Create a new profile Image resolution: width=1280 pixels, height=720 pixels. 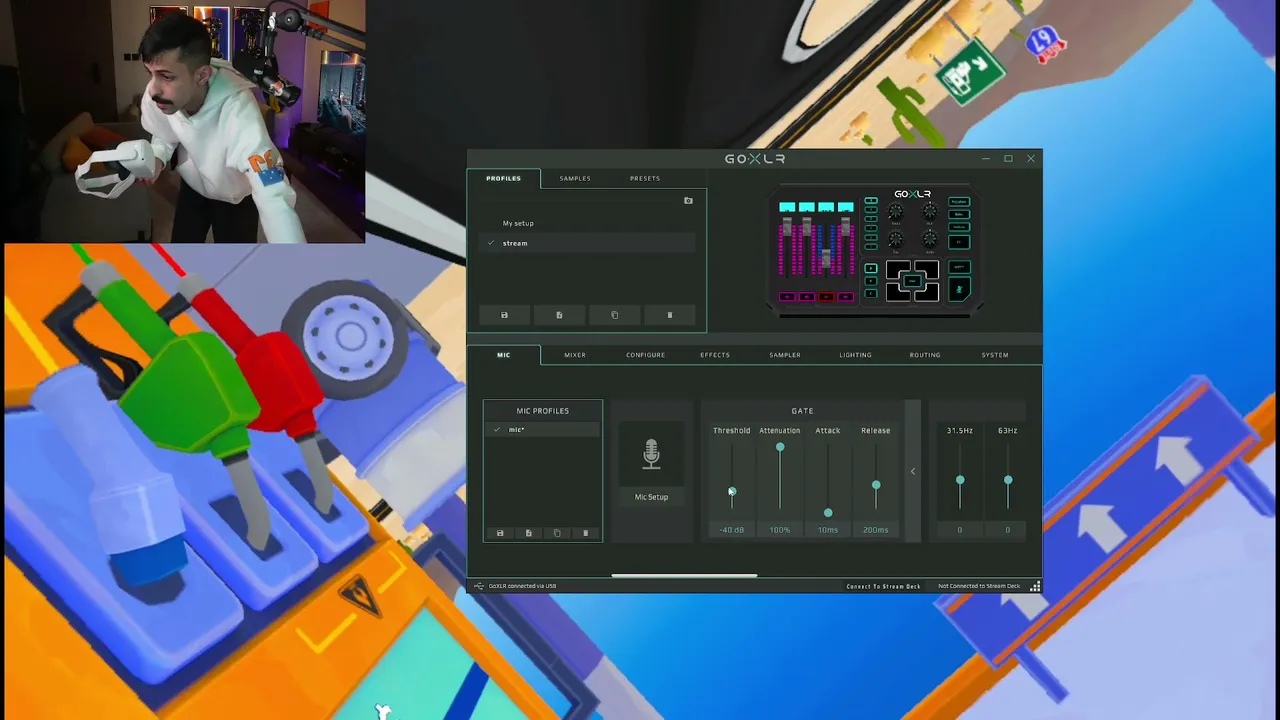point(559,315)
